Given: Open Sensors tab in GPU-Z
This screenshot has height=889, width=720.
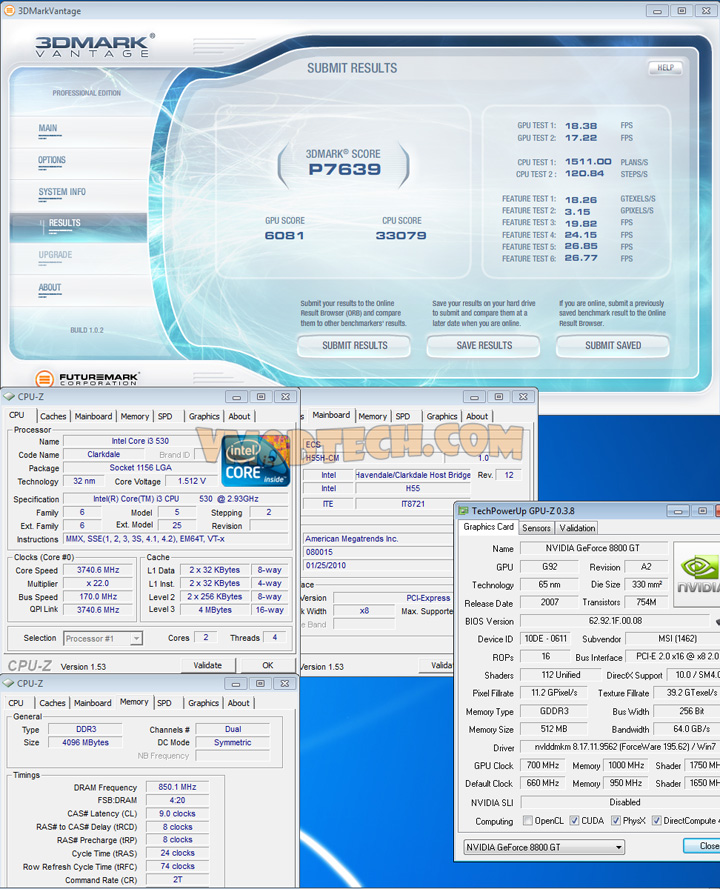Looking at the screenshot, I should pos(536,528).
